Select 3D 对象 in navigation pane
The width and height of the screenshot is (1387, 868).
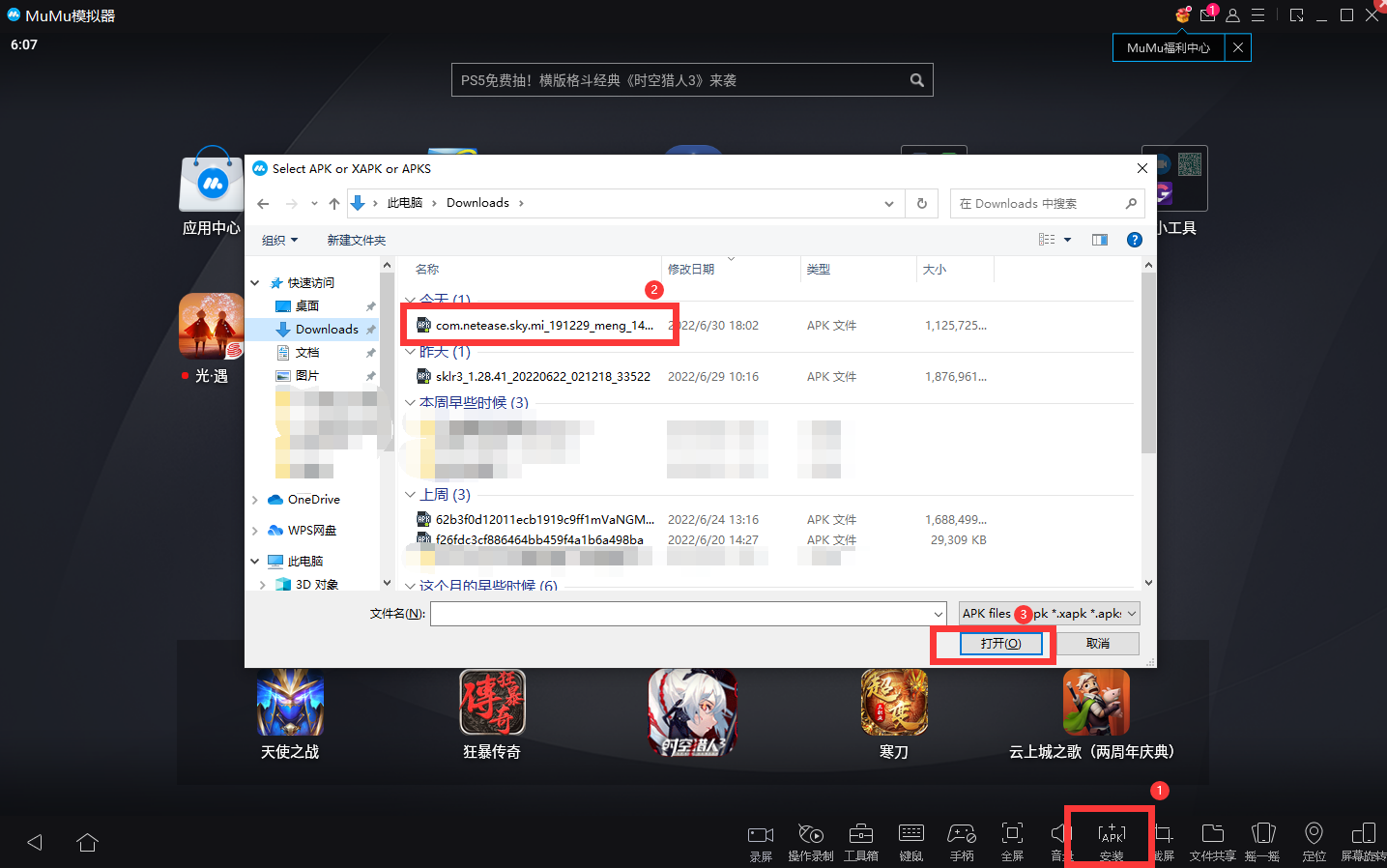pos(316,584)
